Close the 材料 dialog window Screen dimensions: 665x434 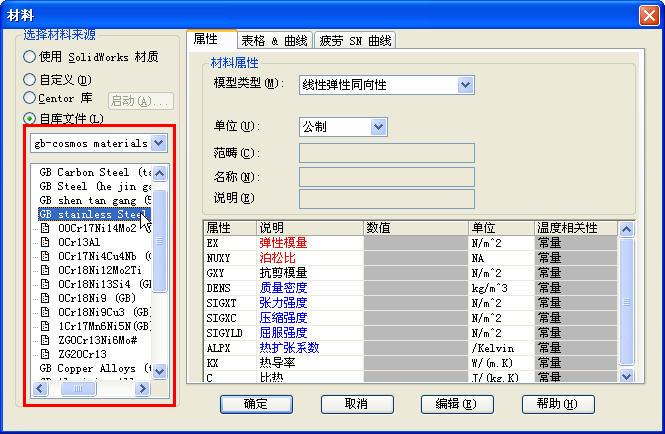[649, 16]
